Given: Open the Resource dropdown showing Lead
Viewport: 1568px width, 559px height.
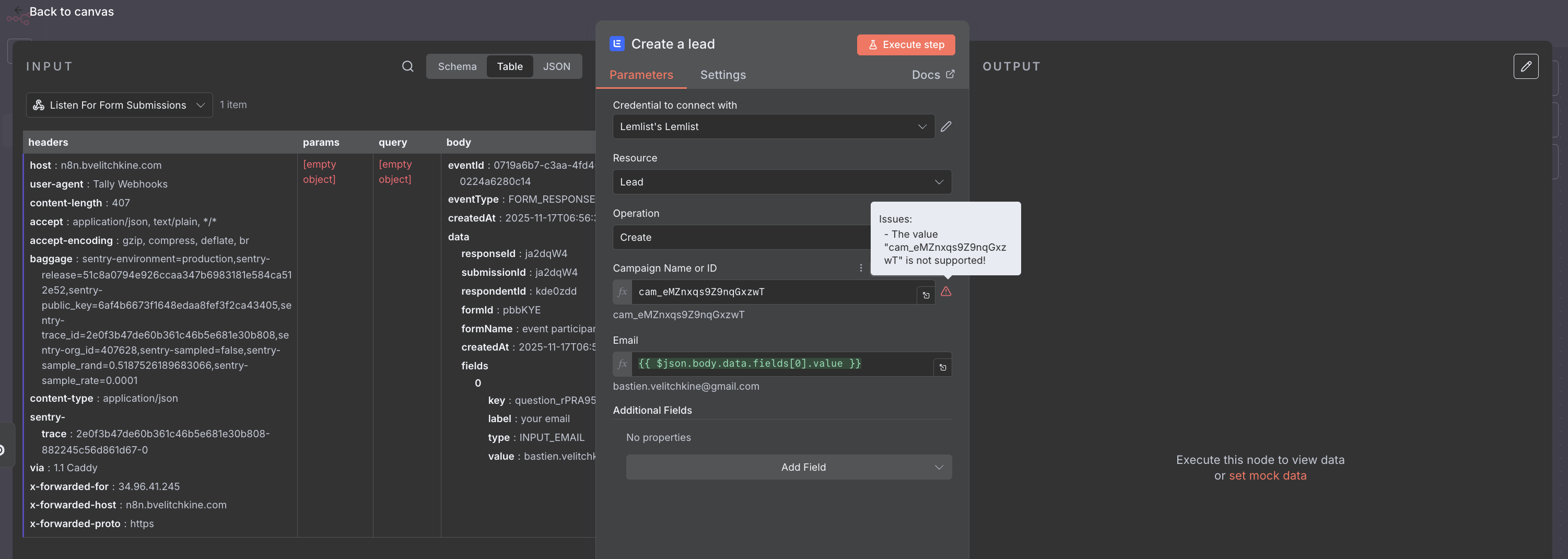Looking at the screenshot, I should point(781,181).
